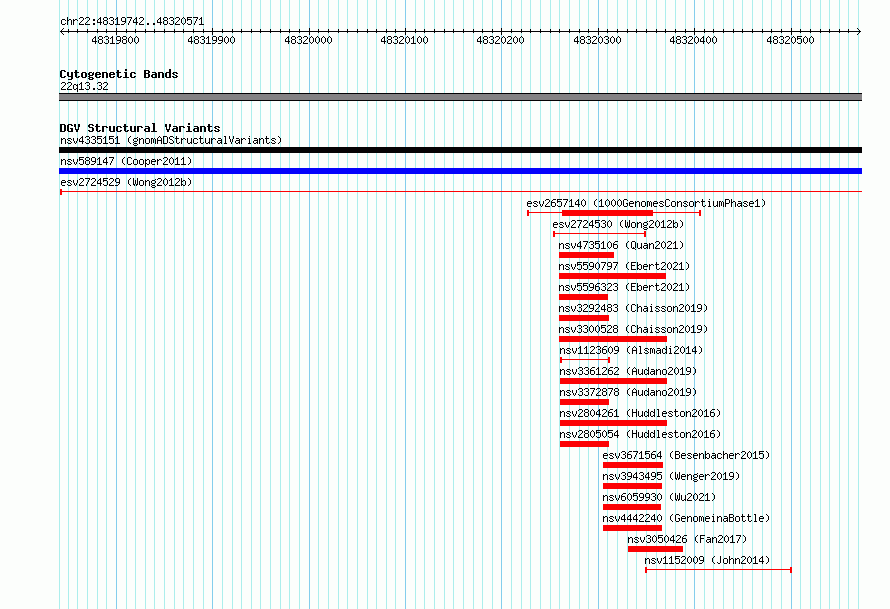Click ruler position 48320000
890x609 pixels.
(308, 40)
